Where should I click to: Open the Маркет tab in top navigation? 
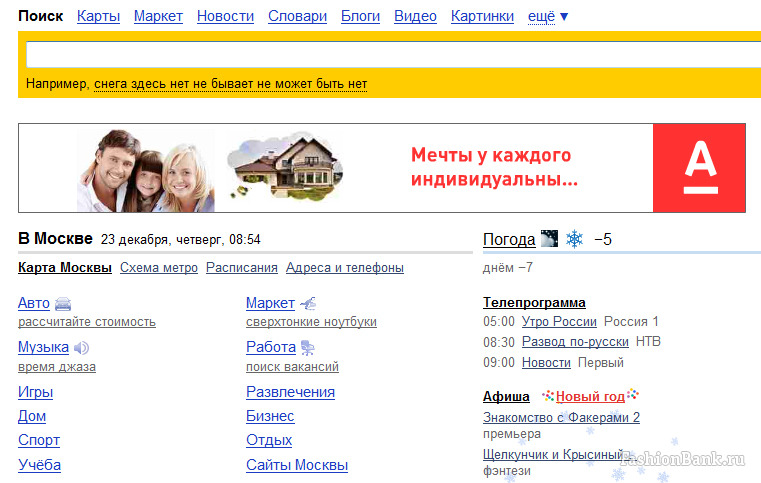pos(158,17)
